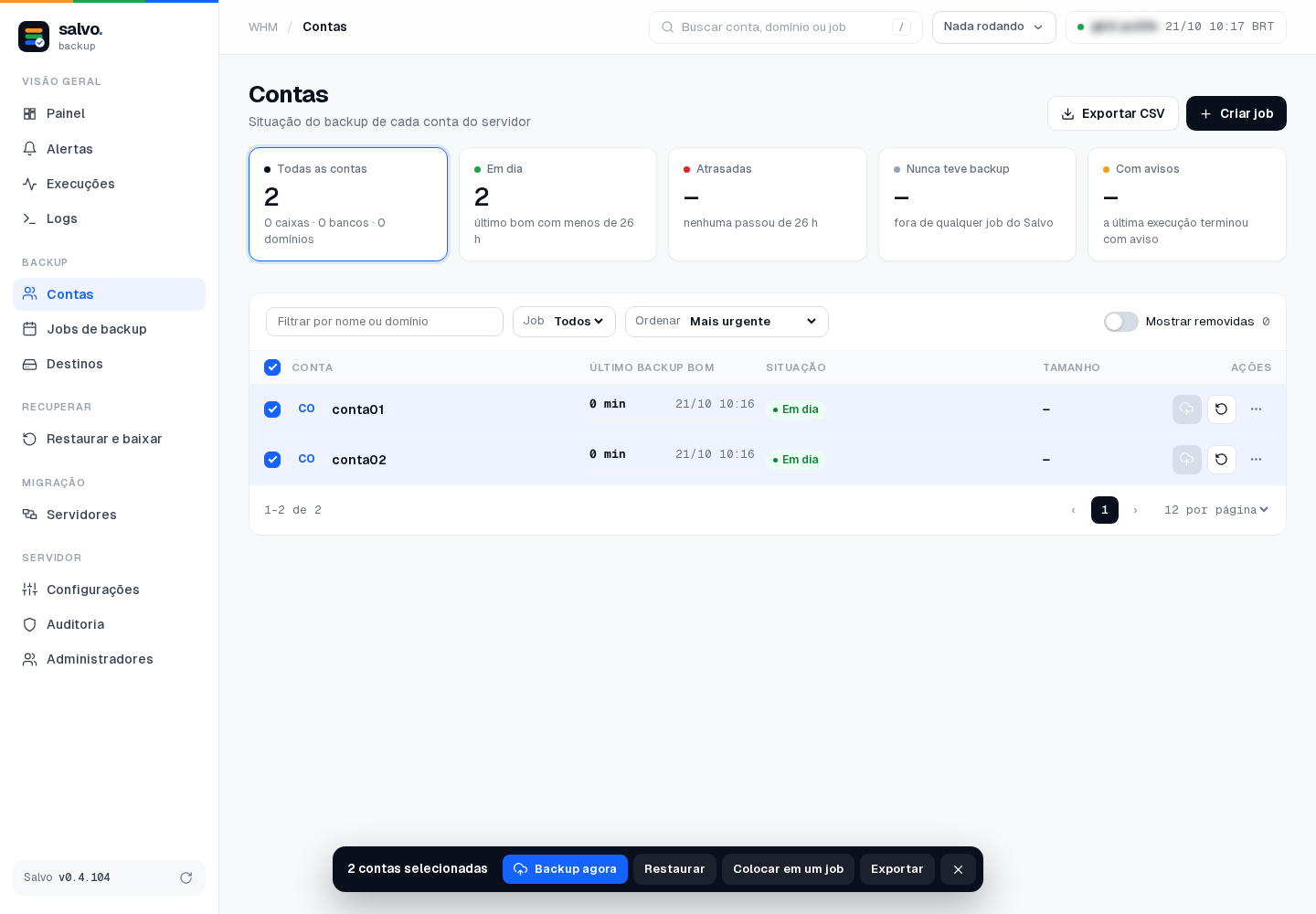Click Restaurar in the selection bar
The width and height of the screenshot is (1316, 914).
(674, 869)
